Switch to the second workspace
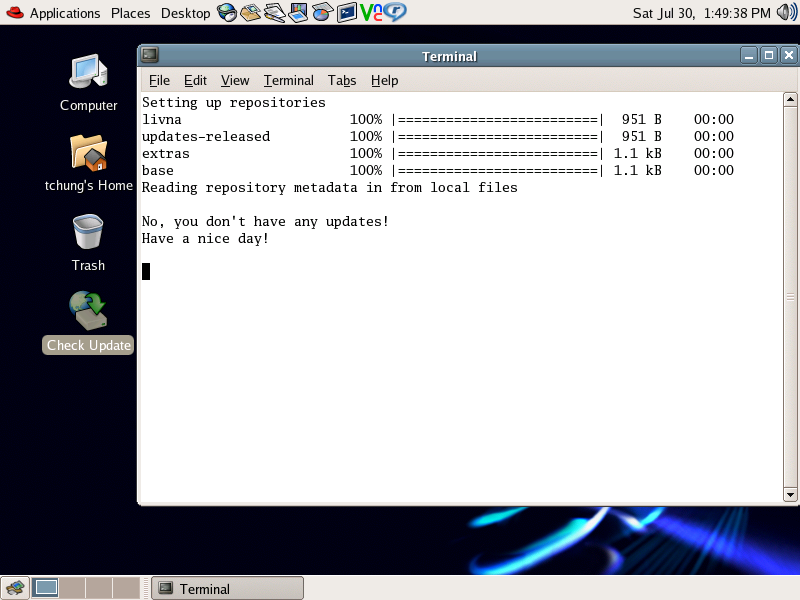Screen dimensions: 800x600 [72, 588]
